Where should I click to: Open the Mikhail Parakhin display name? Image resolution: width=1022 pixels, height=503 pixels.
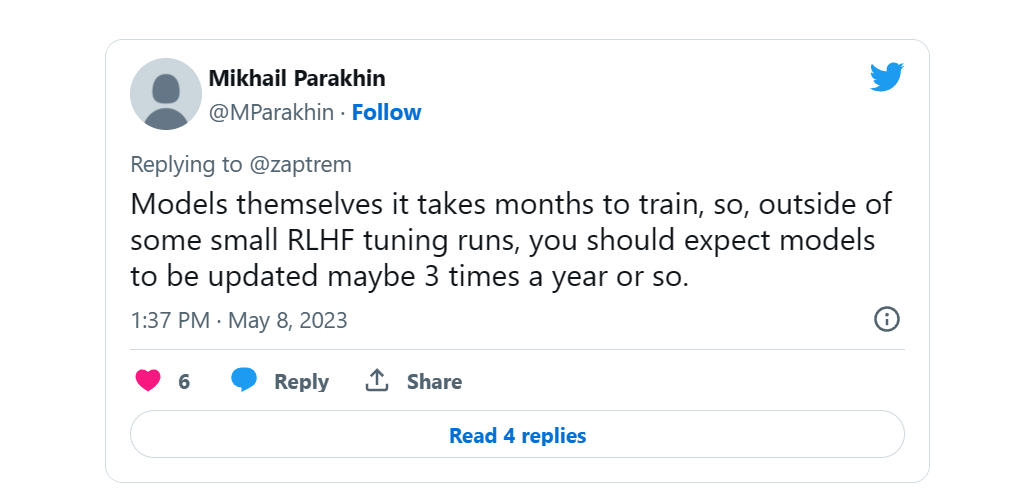coord(297,78)
